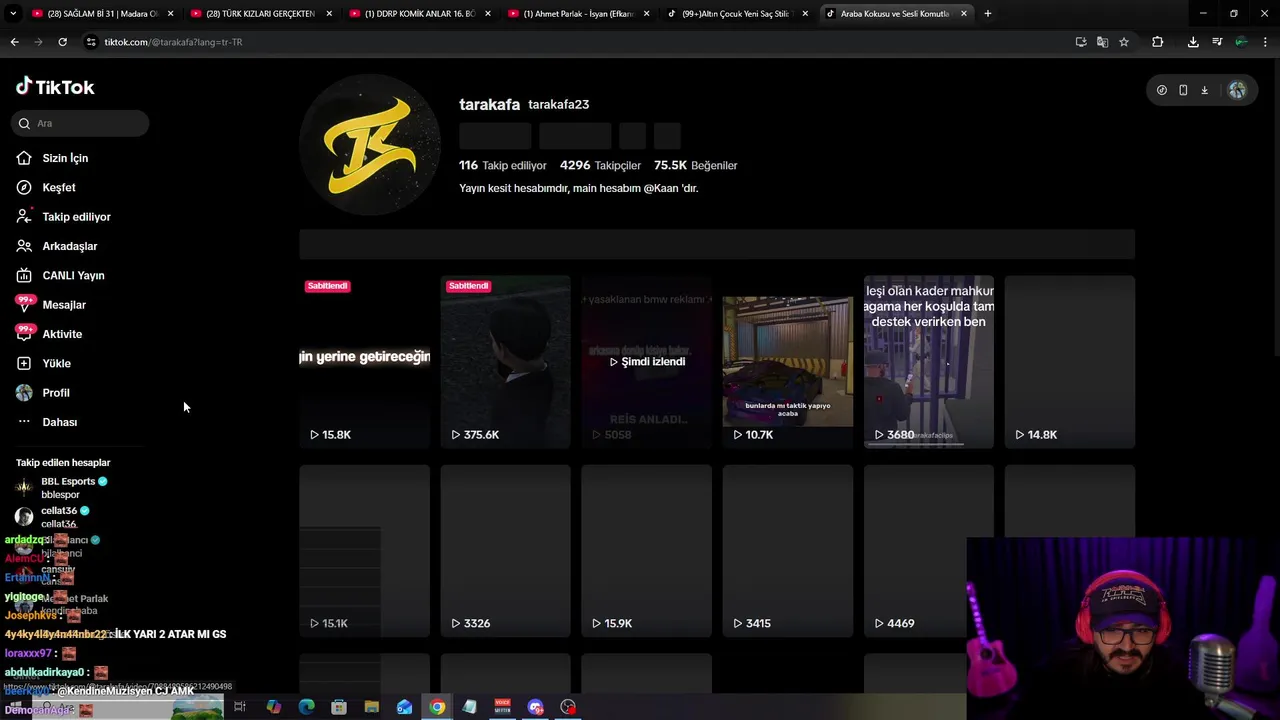1280x720 pixels.
Task: Open the Arkadaşlar section
Action: coord(69,246)
